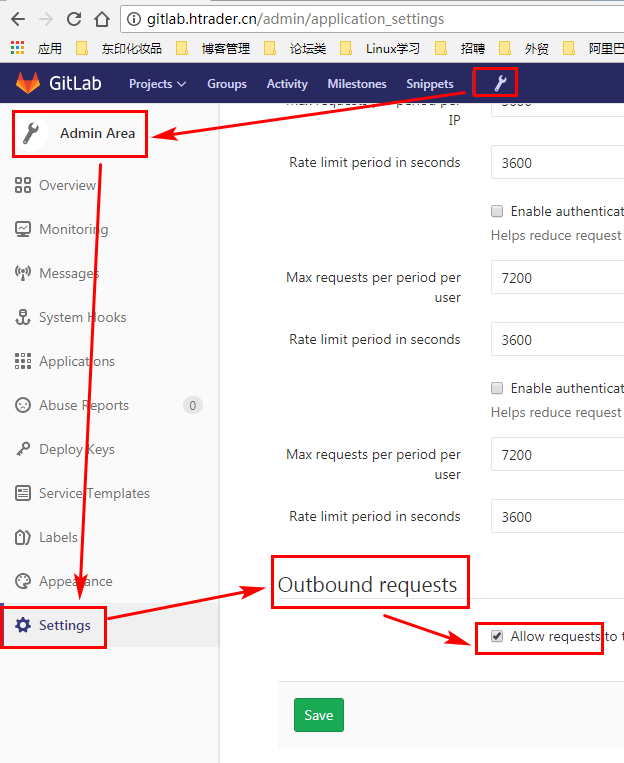Viewport: 624px width, 763px height.
Task: Click the GitLab fox logo
Action: tap(28, 83)
